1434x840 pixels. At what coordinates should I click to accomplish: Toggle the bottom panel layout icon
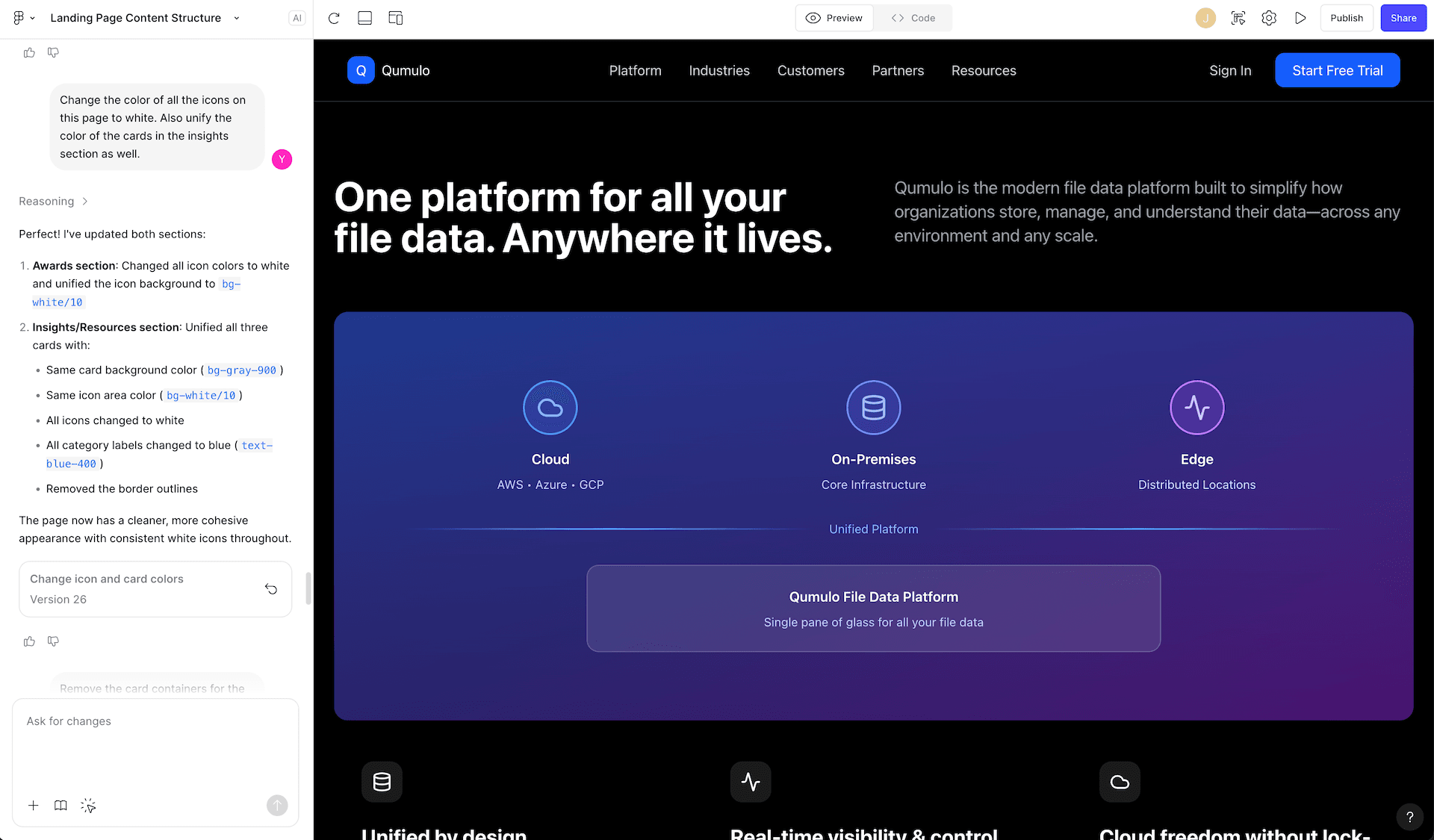[x=364, y=18]
